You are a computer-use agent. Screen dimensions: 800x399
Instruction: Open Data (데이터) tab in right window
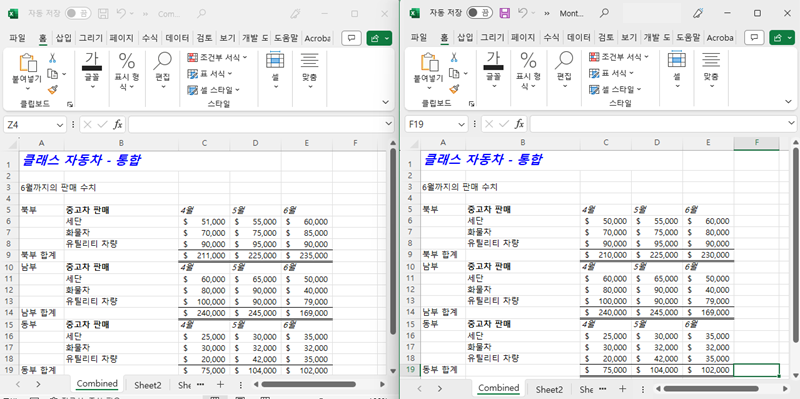[x=579, y=38]
